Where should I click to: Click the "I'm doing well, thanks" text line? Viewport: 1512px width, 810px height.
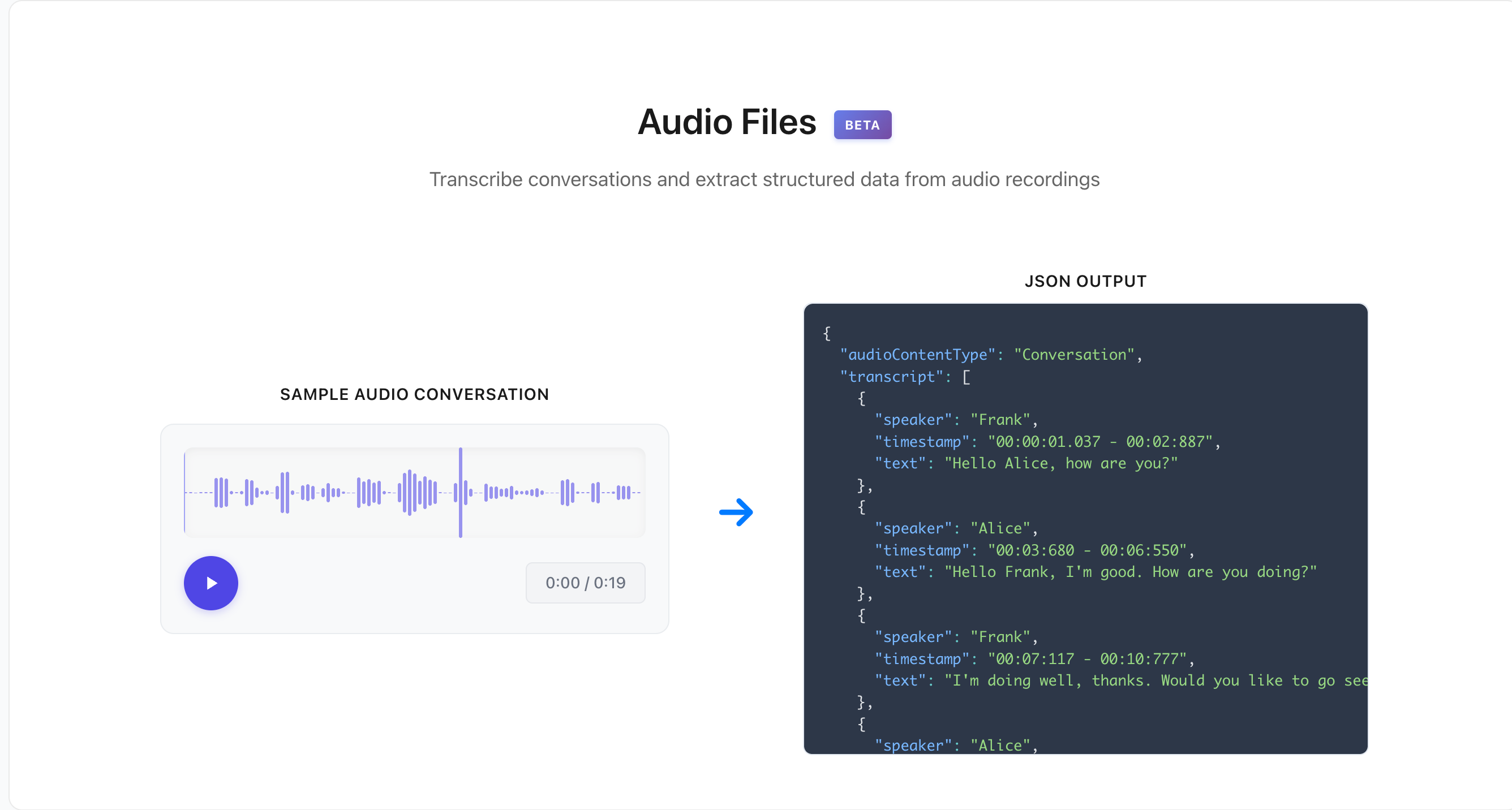[1120, 680]
